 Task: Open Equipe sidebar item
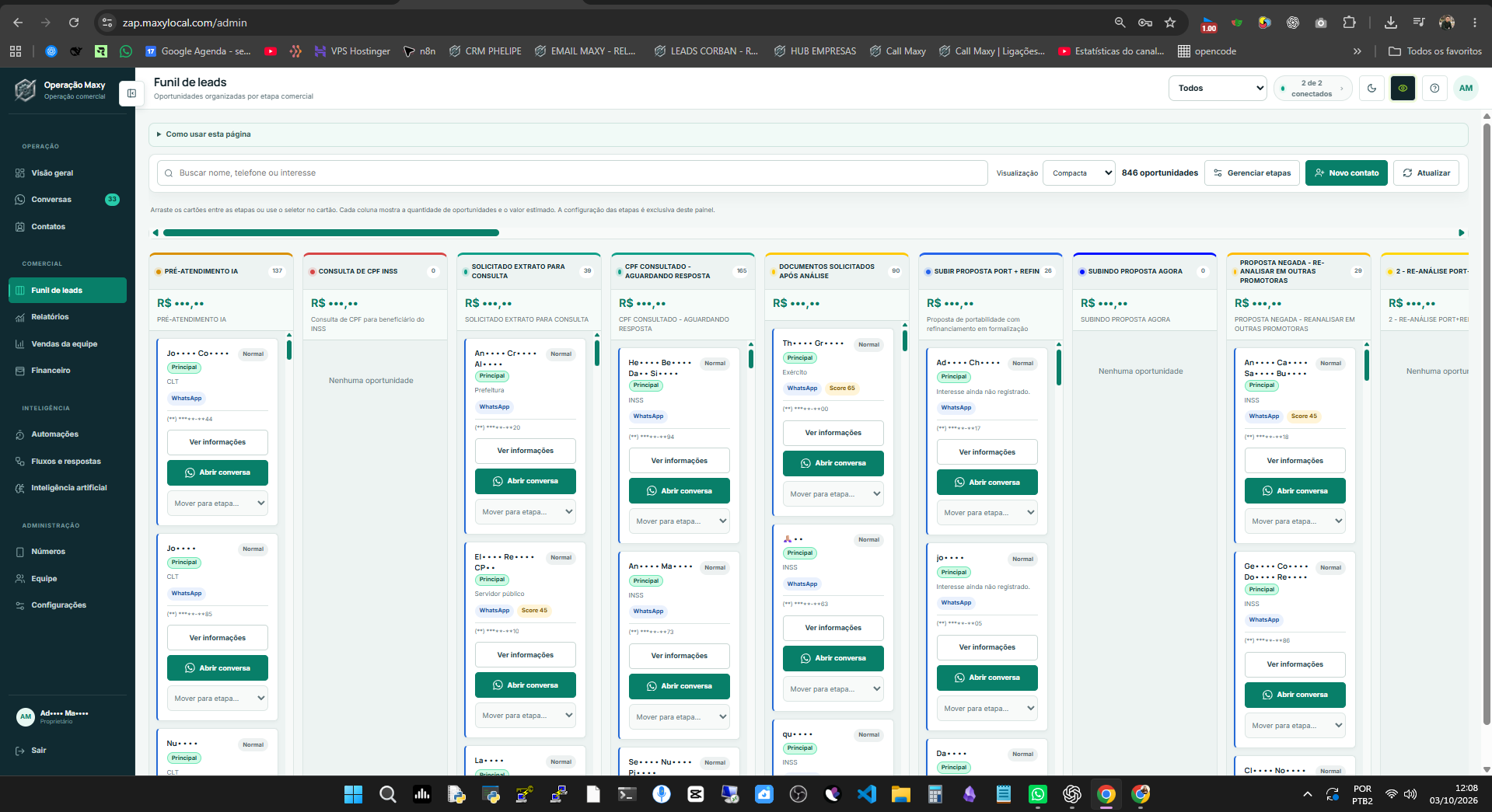point(67,579)
